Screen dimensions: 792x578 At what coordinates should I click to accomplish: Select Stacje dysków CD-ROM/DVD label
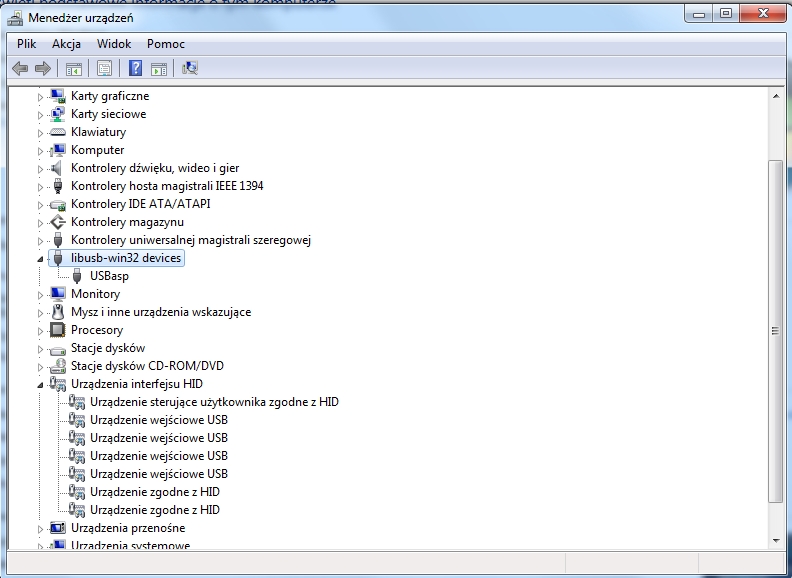point(147,366)
